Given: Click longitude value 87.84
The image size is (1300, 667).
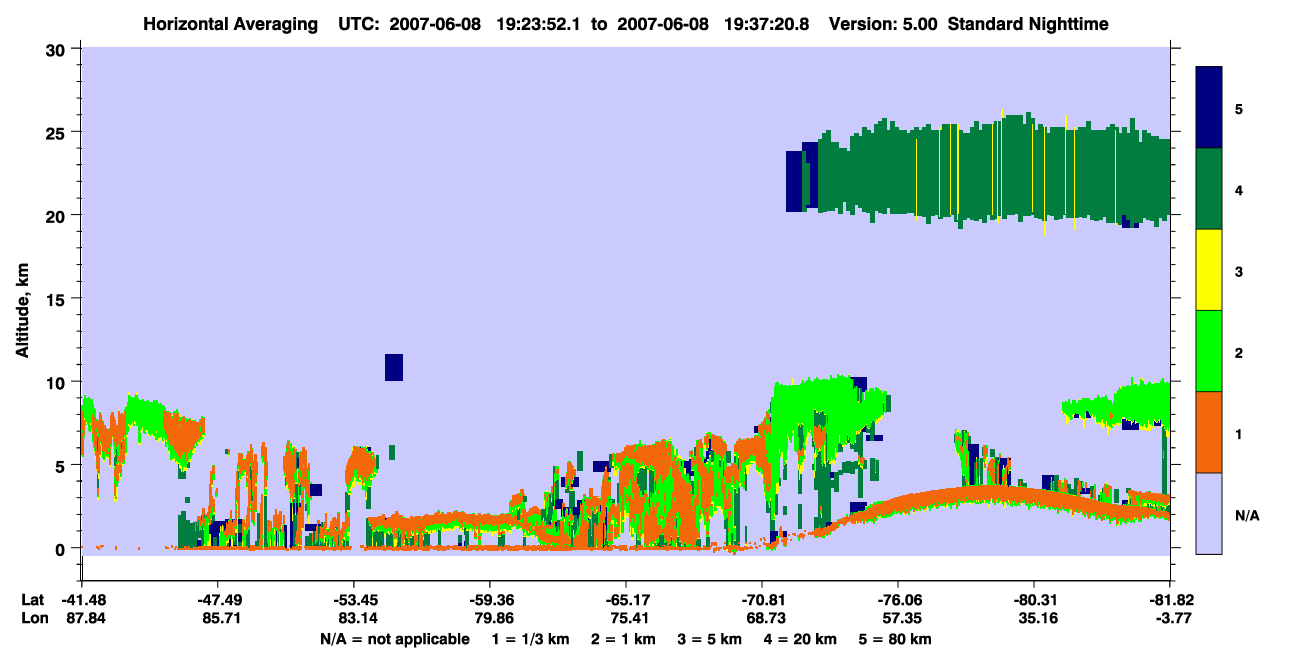Looking at the screenshot, I should click(x=85, y=618).
